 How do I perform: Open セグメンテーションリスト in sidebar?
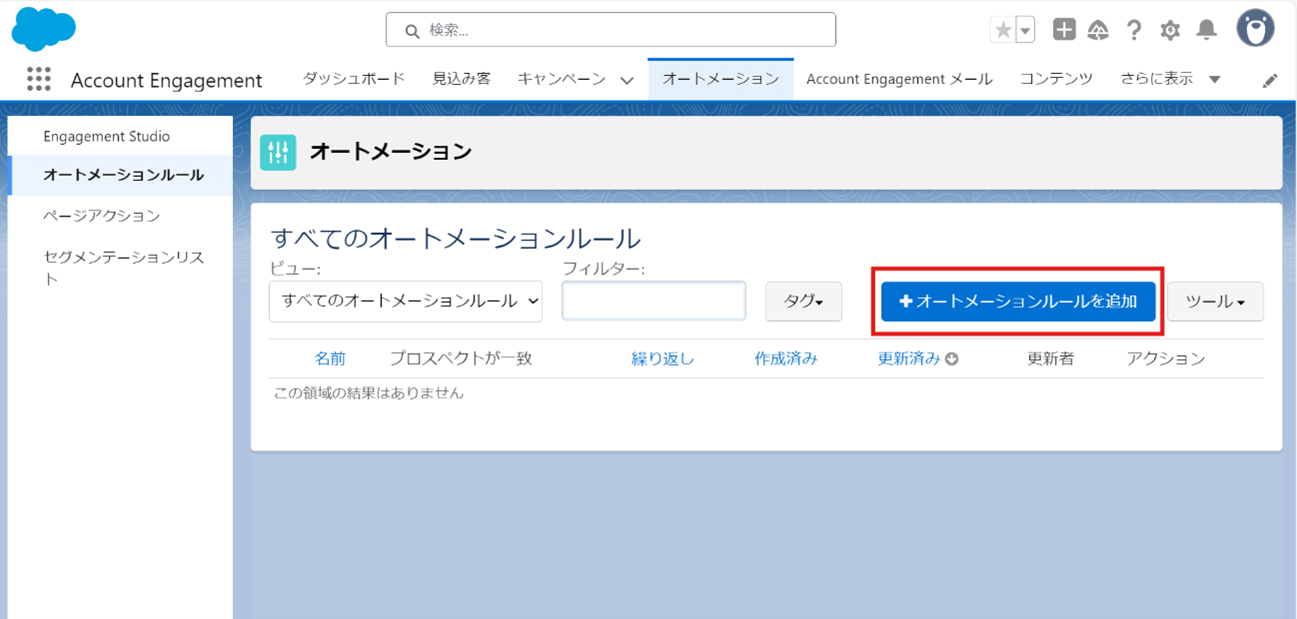click(x=124, y=267)
